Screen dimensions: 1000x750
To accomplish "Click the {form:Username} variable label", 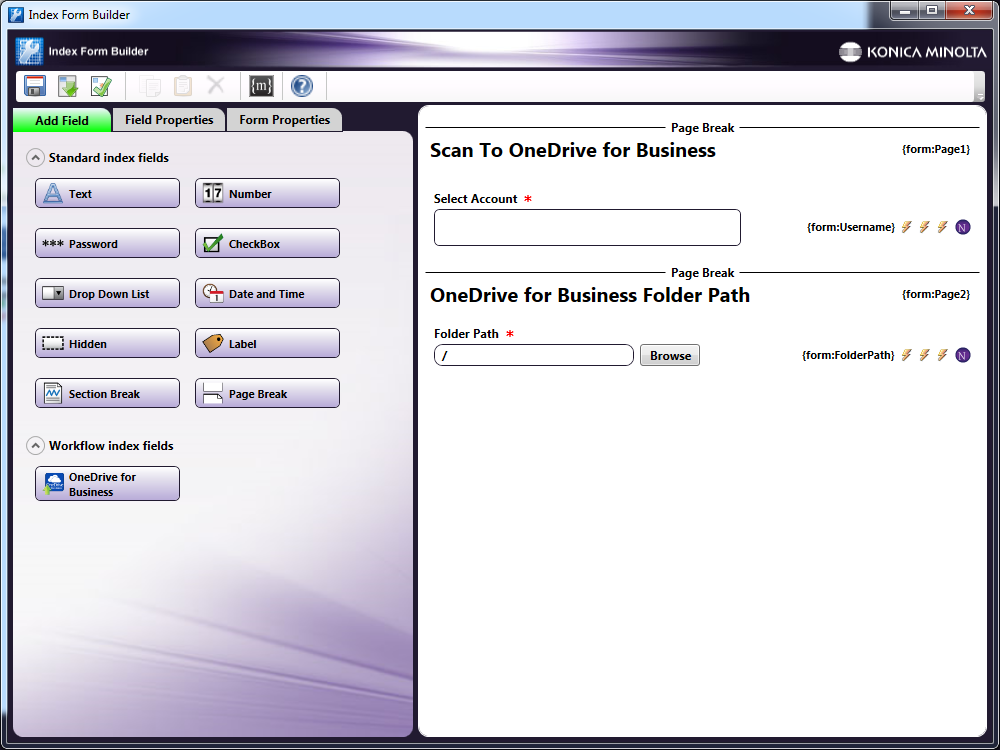I will pos(851,227).
